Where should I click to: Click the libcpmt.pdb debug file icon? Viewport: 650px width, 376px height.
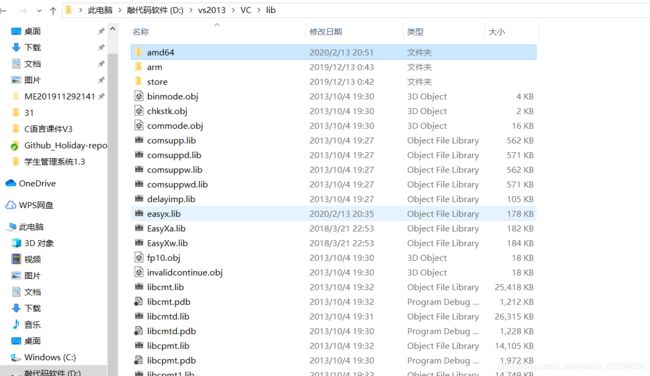pos(139,360)
